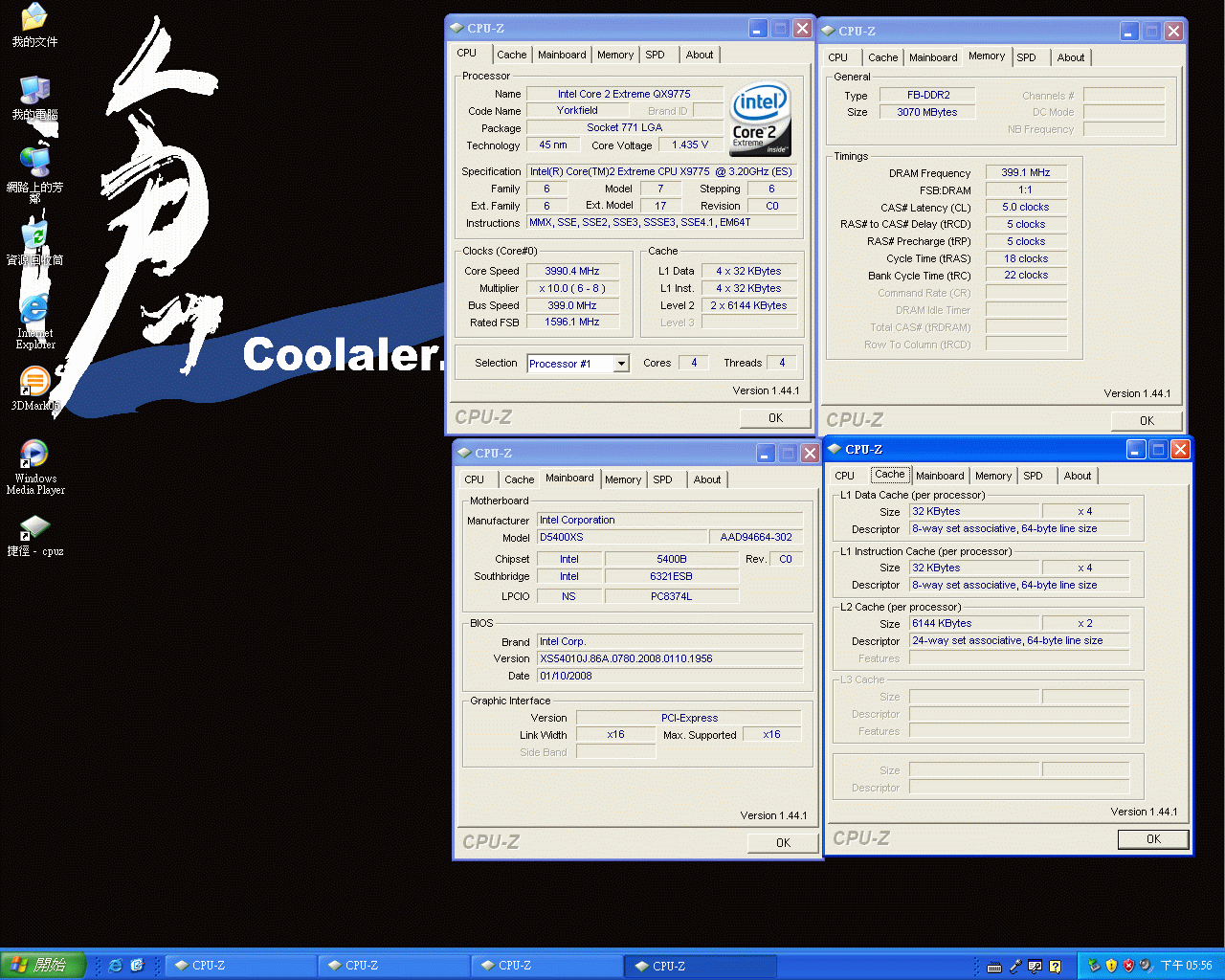Click the leftmost CPU-Z taskbar button

(x=241, y=966)
